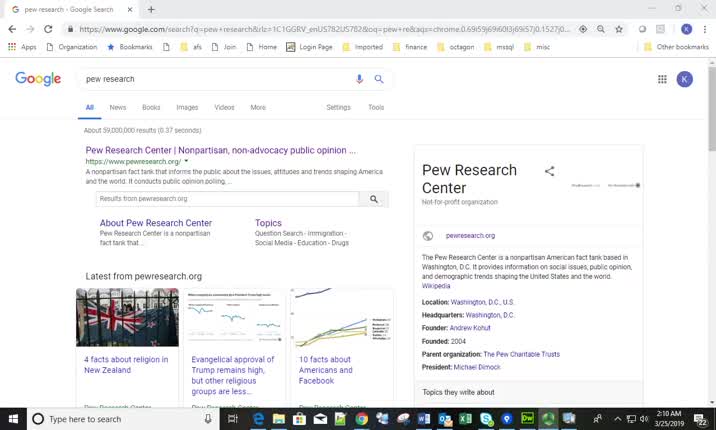Screen dimensions: 716x430
Task: Click the Chrome address bar URL
Action: (324, 29)
